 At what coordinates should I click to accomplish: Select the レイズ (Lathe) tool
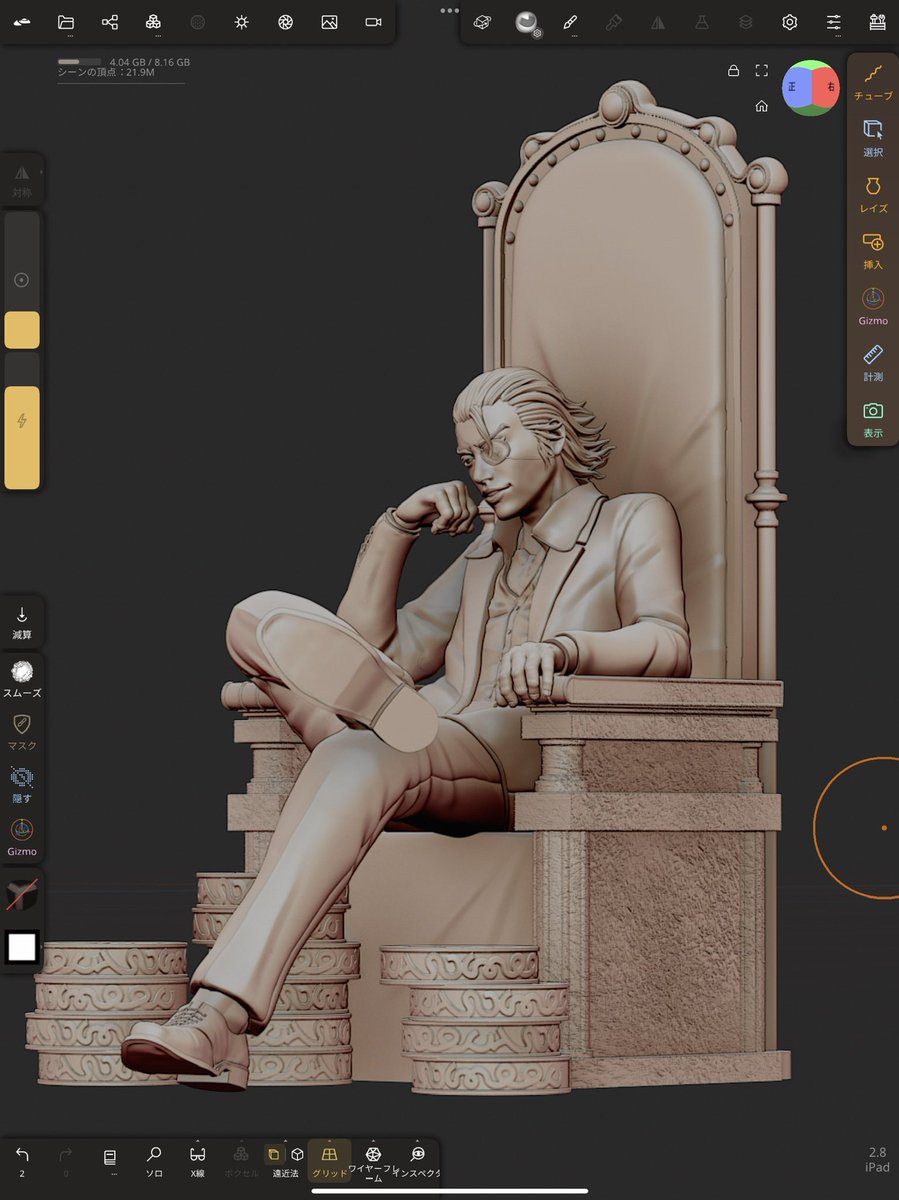[x=873, y=195]
